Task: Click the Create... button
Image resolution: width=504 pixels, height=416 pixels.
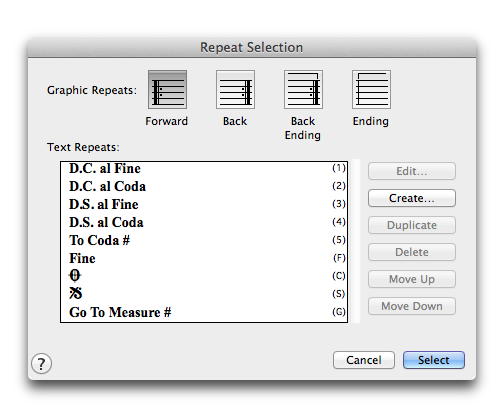Action: tap(412, 198)
